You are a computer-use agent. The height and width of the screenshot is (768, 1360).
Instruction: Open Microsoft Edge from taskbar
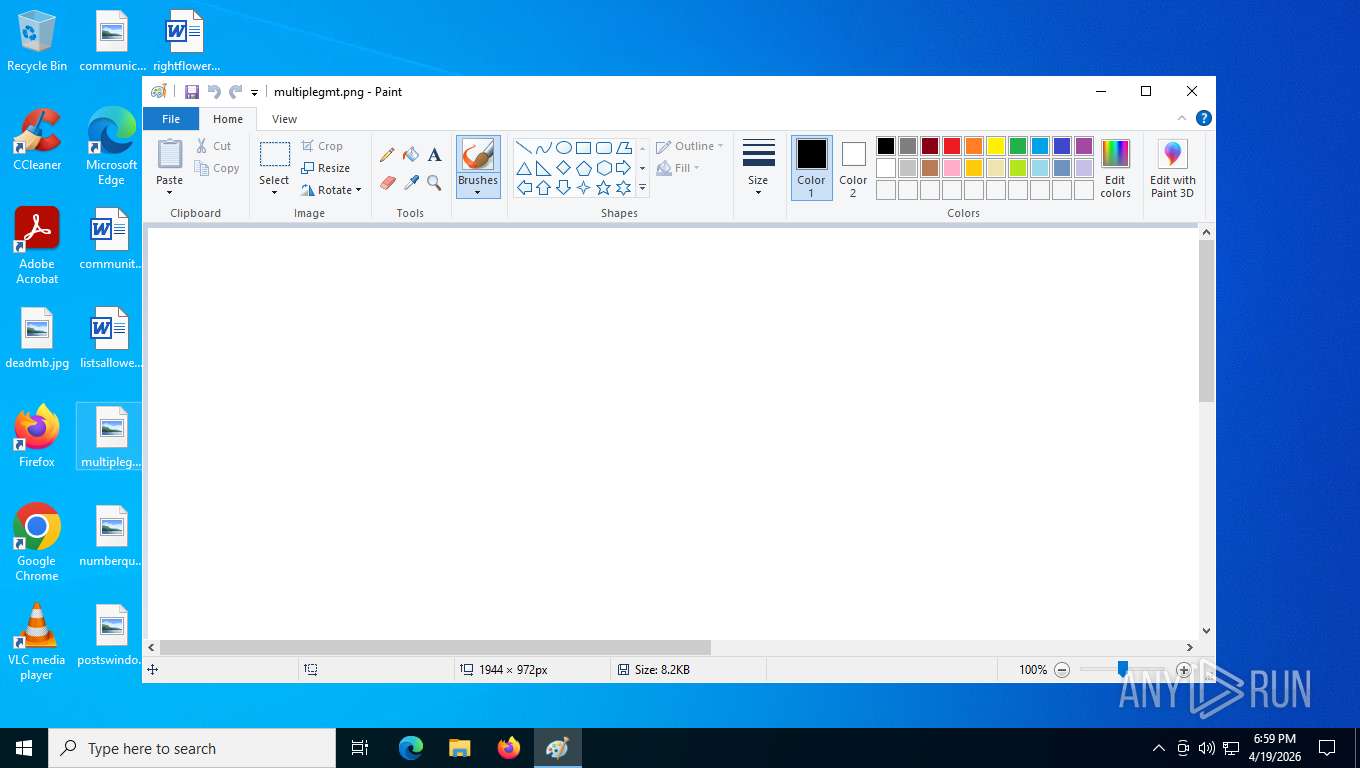click(411, 748)
